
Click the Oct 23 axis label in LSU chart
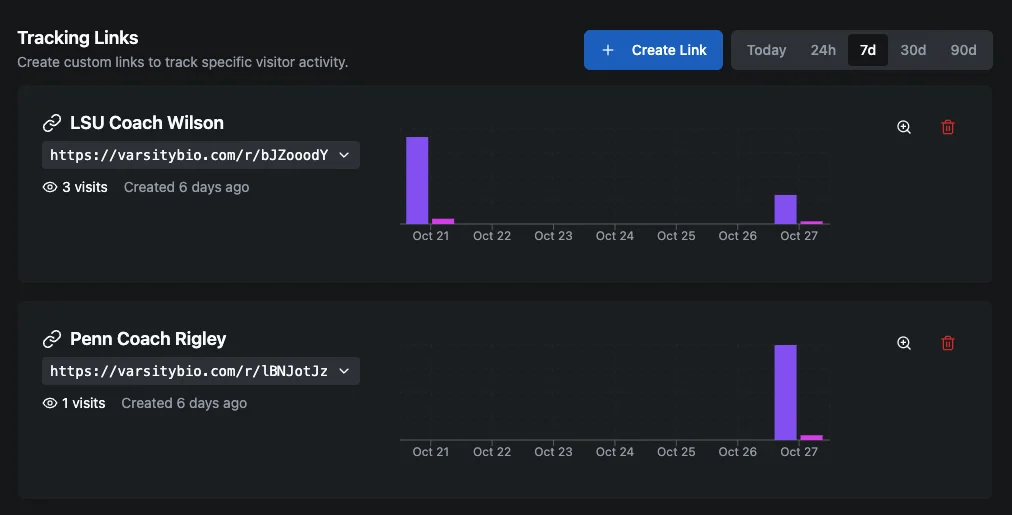553,236
